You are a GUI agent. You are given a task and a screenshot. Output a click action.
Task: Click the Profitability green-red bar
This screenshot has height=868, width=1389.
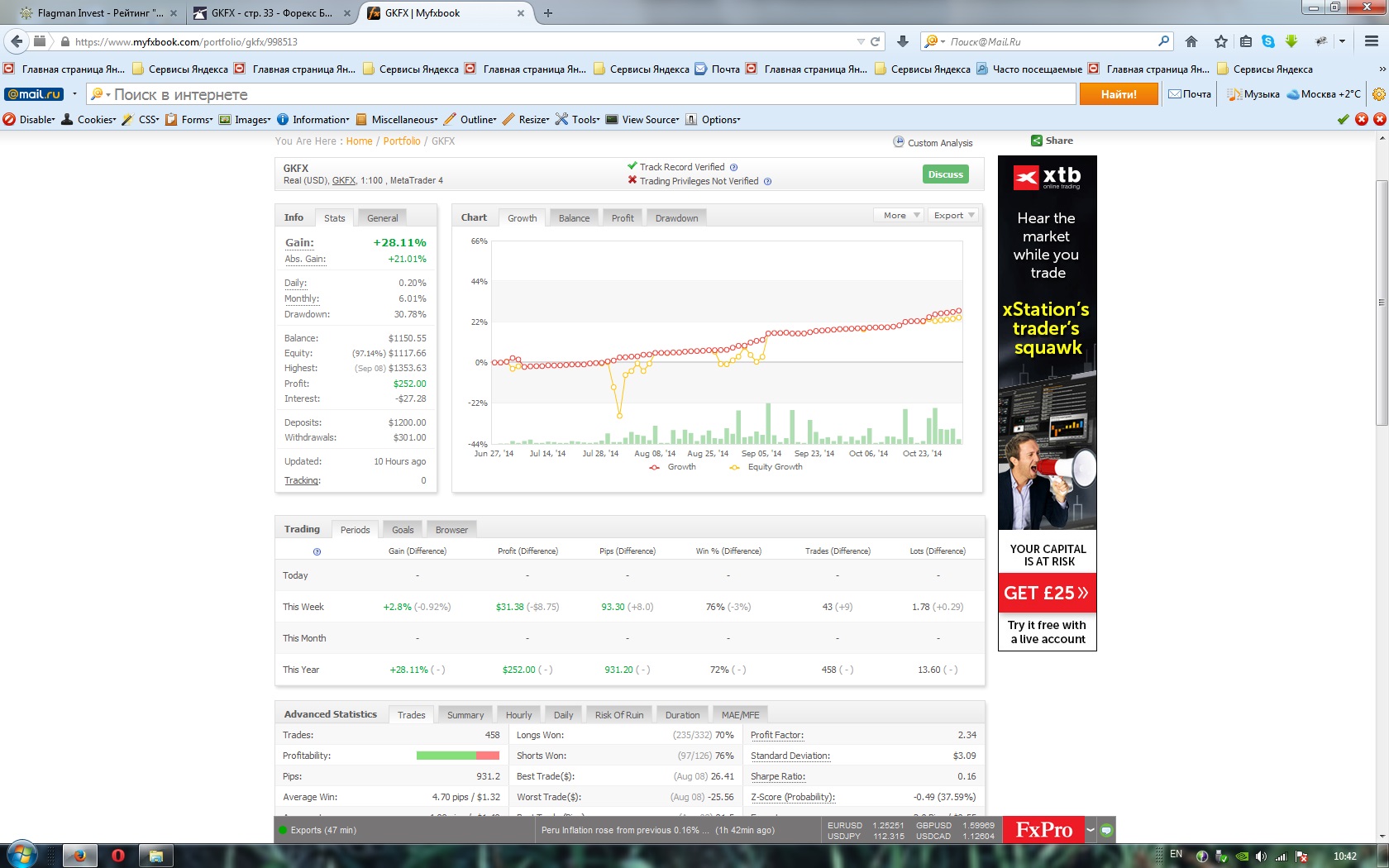coord(457,756)
